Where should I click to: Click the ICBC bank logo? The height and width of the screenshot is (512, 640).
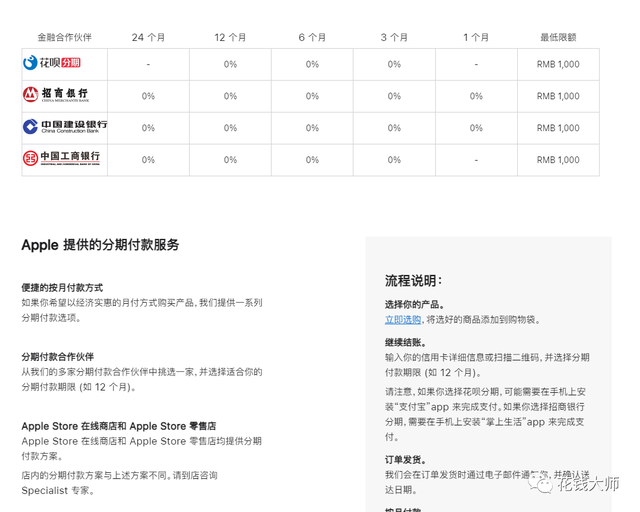click(x=62, y=159)
